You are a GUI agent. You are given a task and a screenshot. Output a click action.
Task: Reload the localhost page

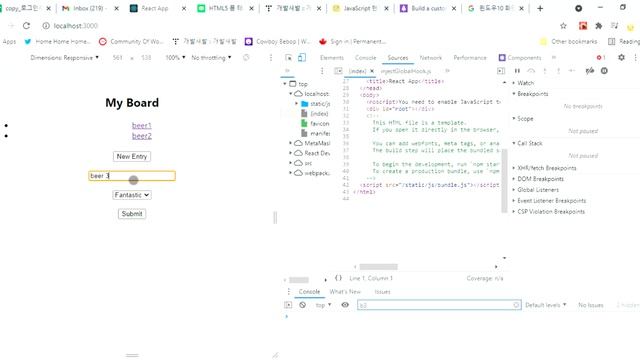(27, 26)
